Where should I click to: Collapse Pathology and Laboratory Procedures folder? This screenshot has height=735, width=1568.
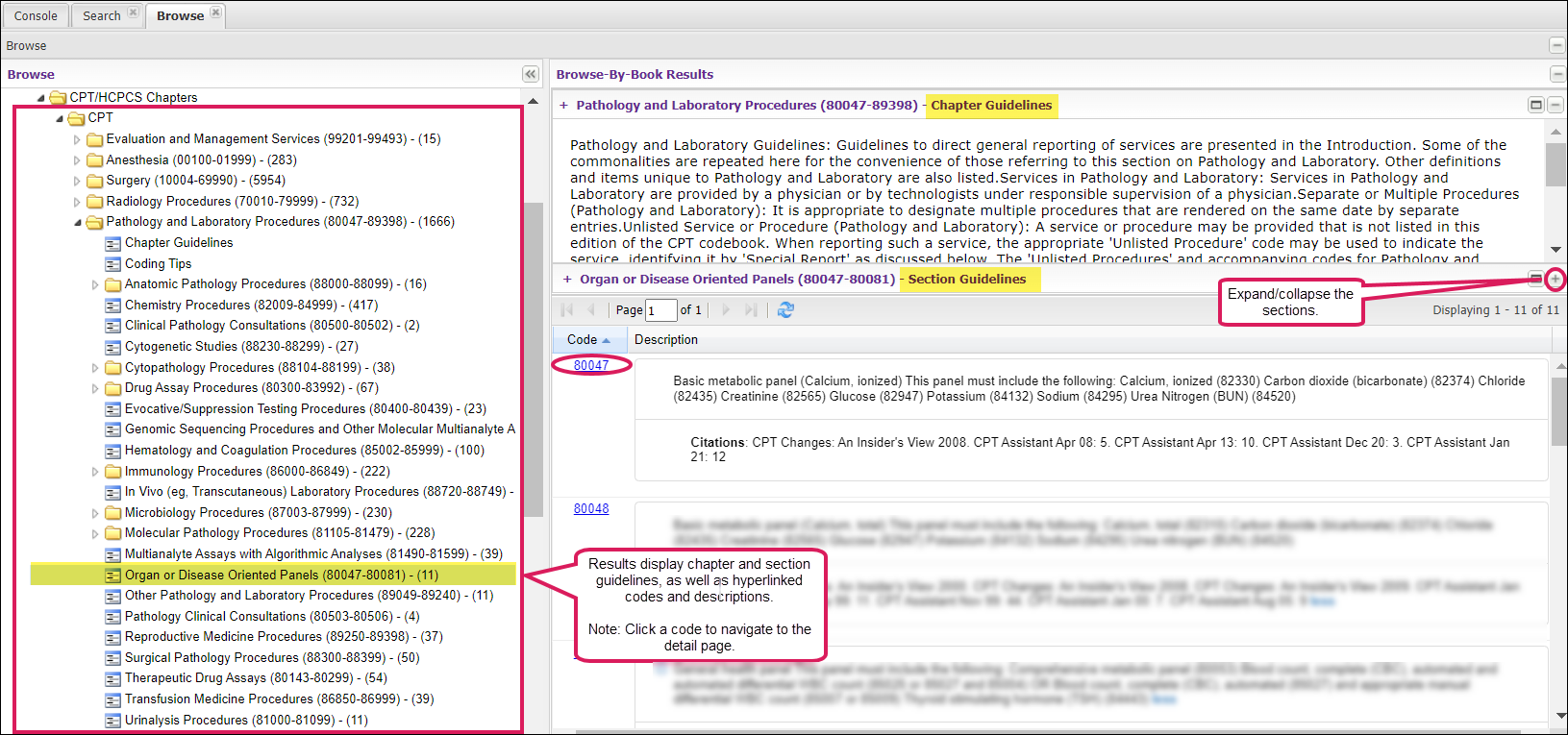click(78, 222)
